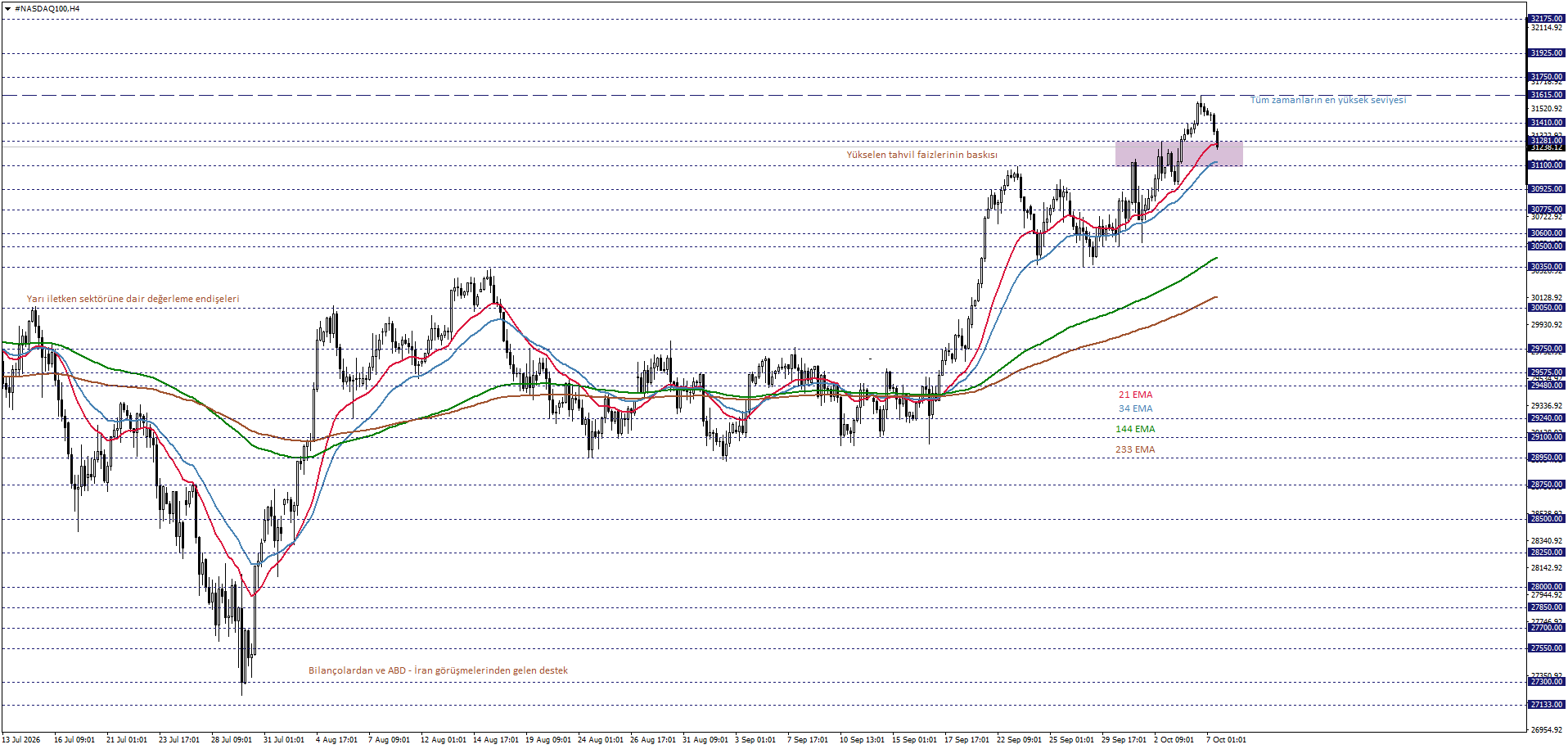Click the 7 Oct 01:01 time label

point(1226,740)
